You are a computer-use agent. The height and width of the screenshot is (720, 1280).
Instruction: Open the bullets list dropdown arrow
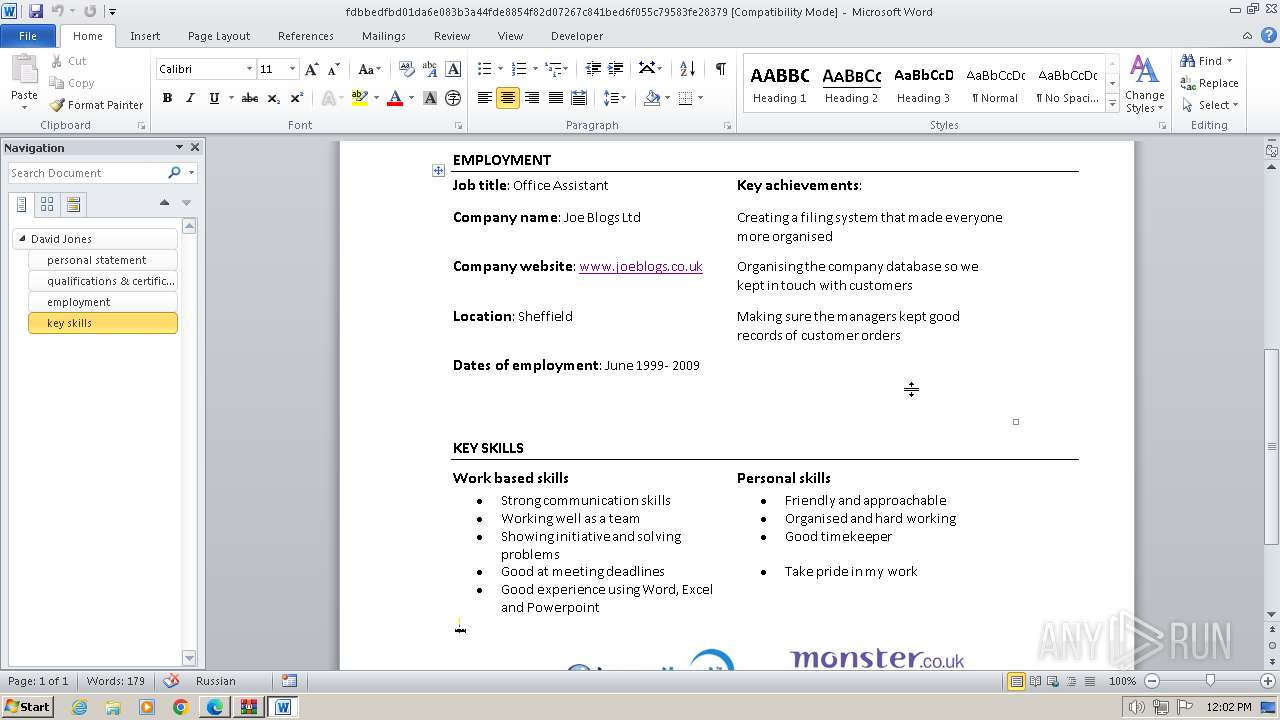[502, 68]
